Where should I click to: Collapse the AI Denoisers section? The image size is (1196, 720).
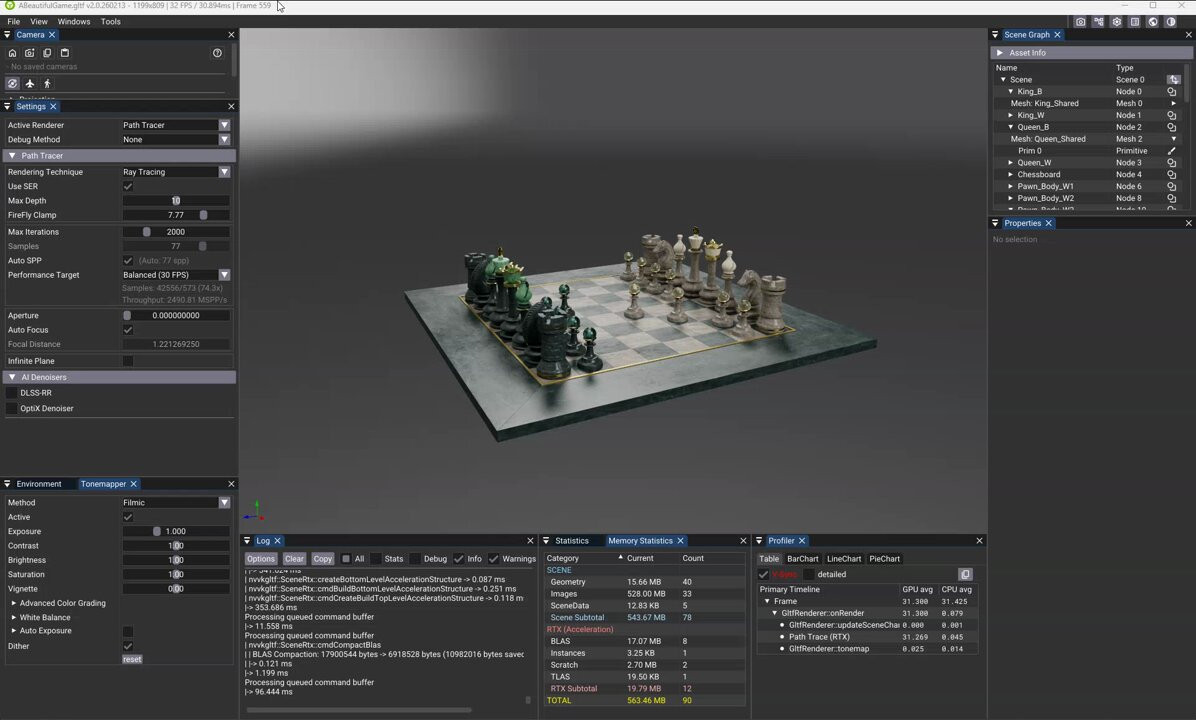(119, 378)
